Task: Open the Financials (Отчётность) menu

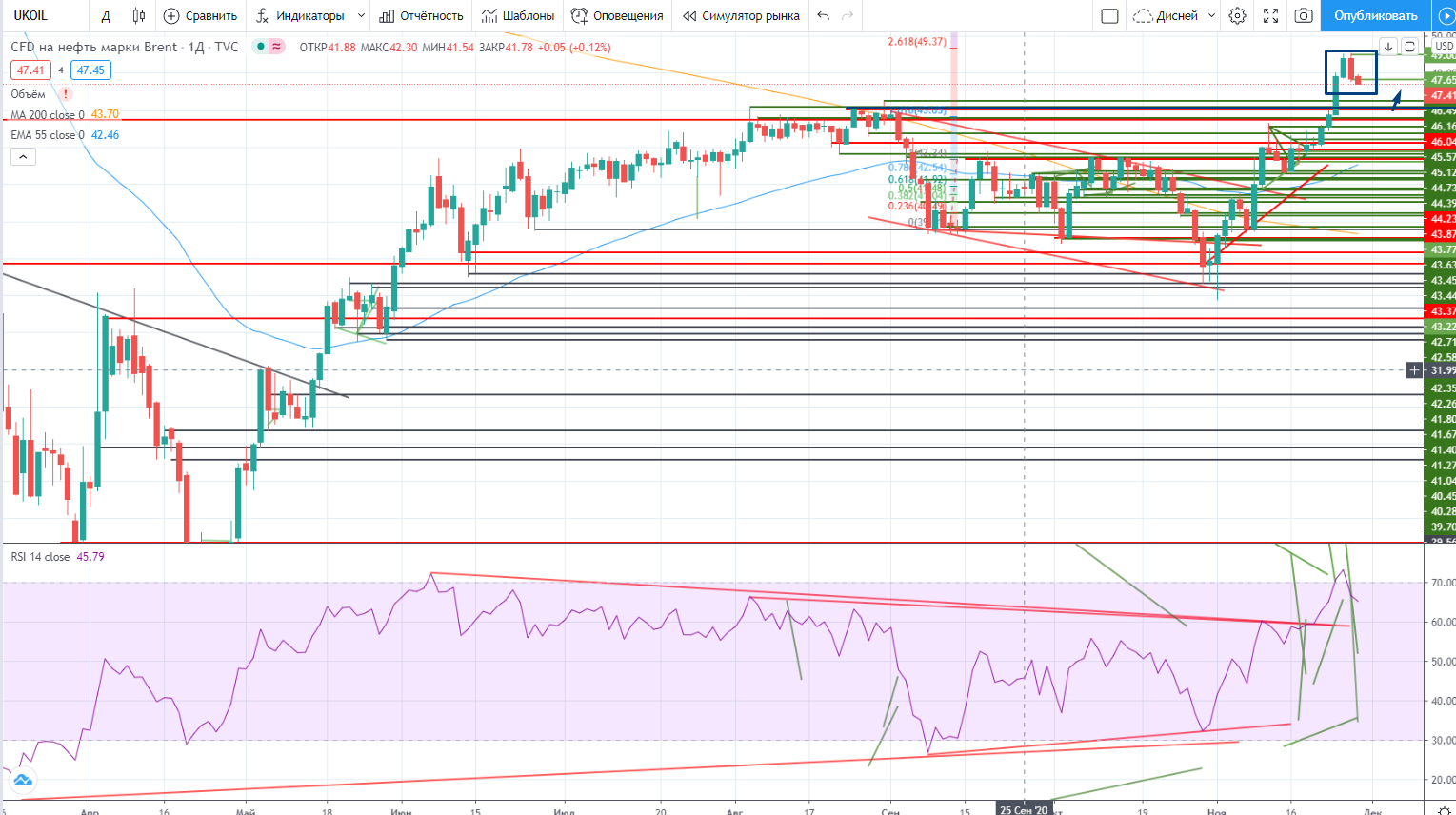Action: click(421, 15)
